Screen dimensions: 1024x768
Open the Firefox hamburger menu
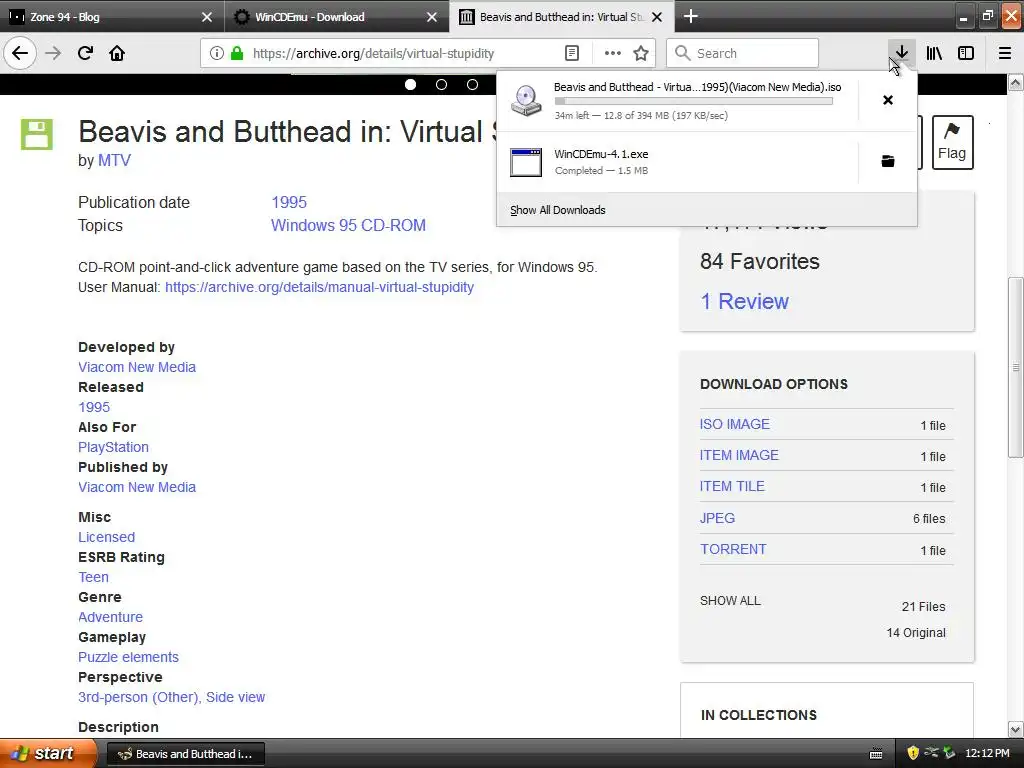pyautogui.click(x=1005, y=53)
